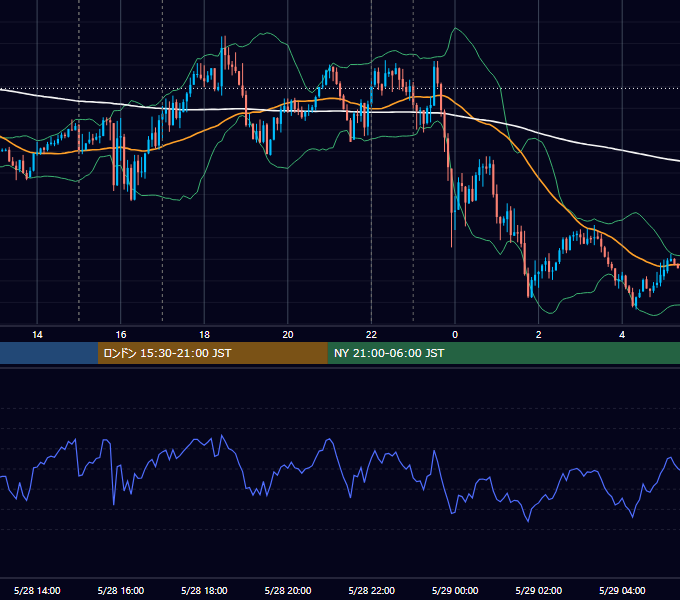This screenshot has height=600, width=680.
Task: Click the 5/28 16:00 date label
Action: tap(121, 590)
